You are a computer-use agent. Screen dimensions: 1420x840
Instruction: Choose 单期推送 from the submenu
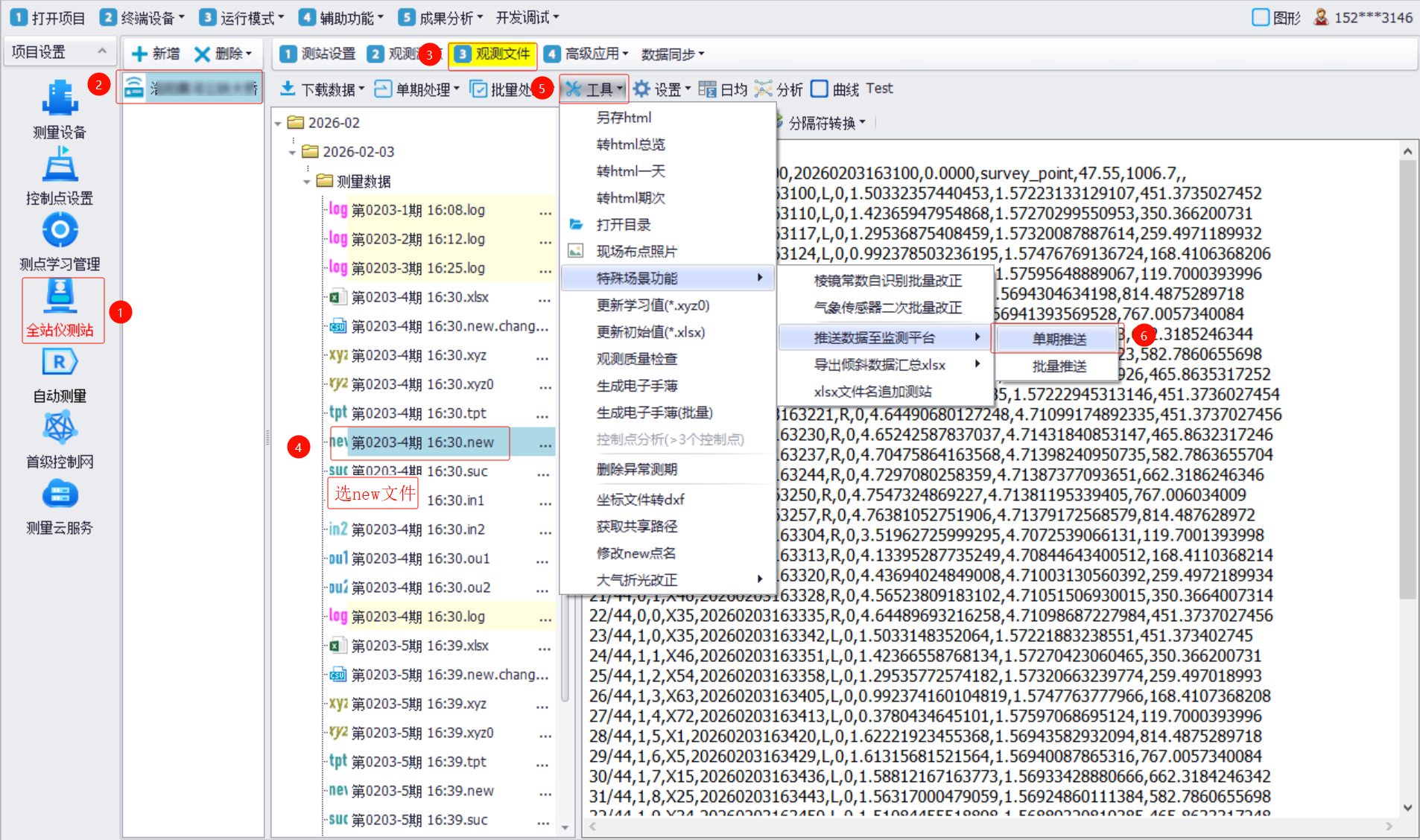coord(1059,339)
